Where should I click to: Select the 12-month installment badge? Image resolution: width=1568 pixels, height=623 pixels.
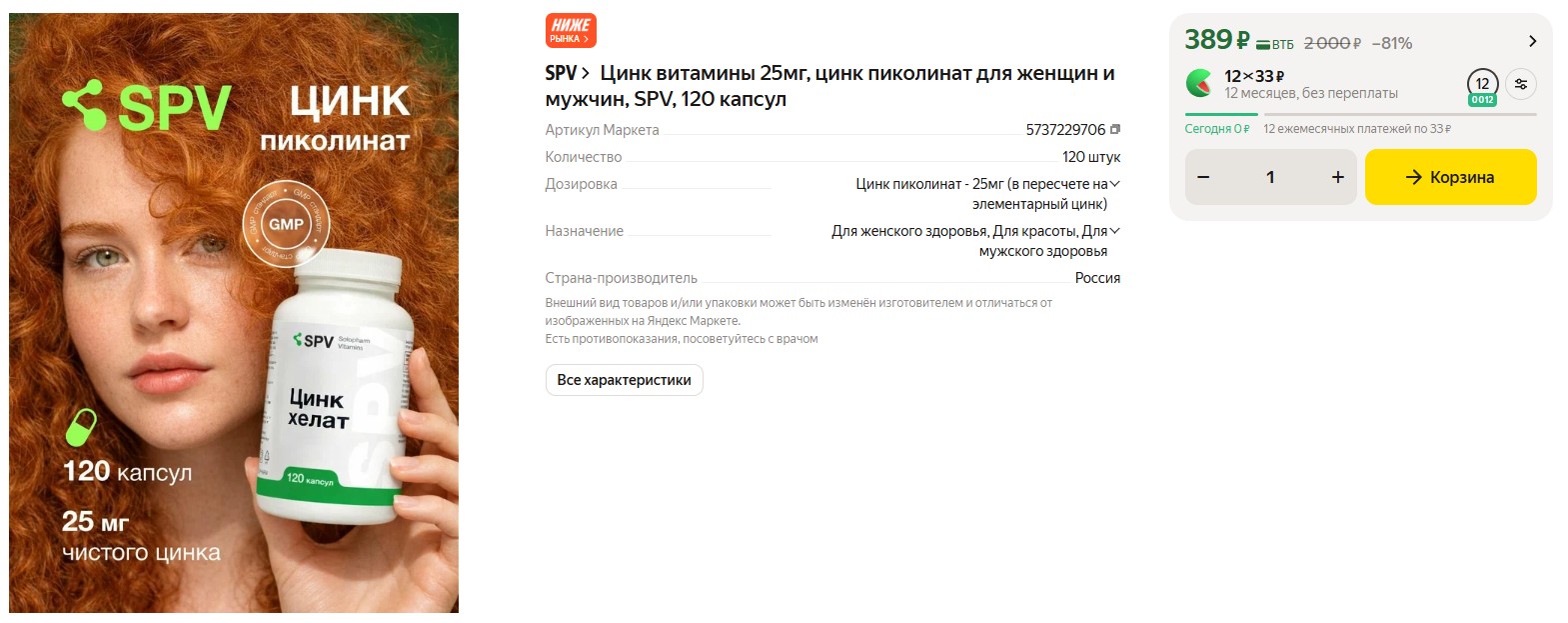coord(1482,86)
